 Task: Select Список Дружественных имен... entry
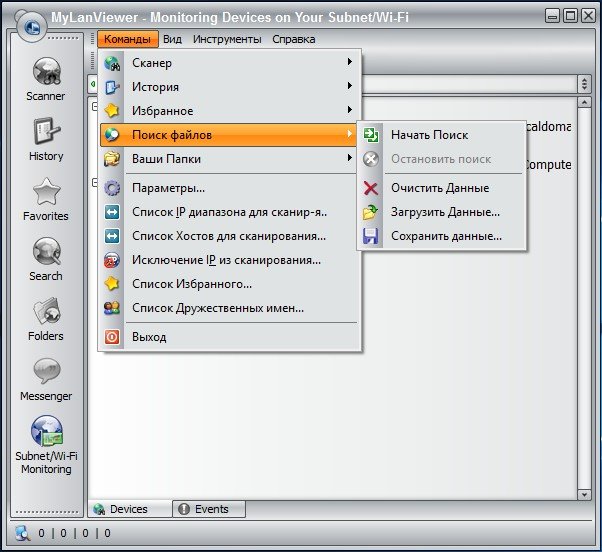click(x=230, y=308)
